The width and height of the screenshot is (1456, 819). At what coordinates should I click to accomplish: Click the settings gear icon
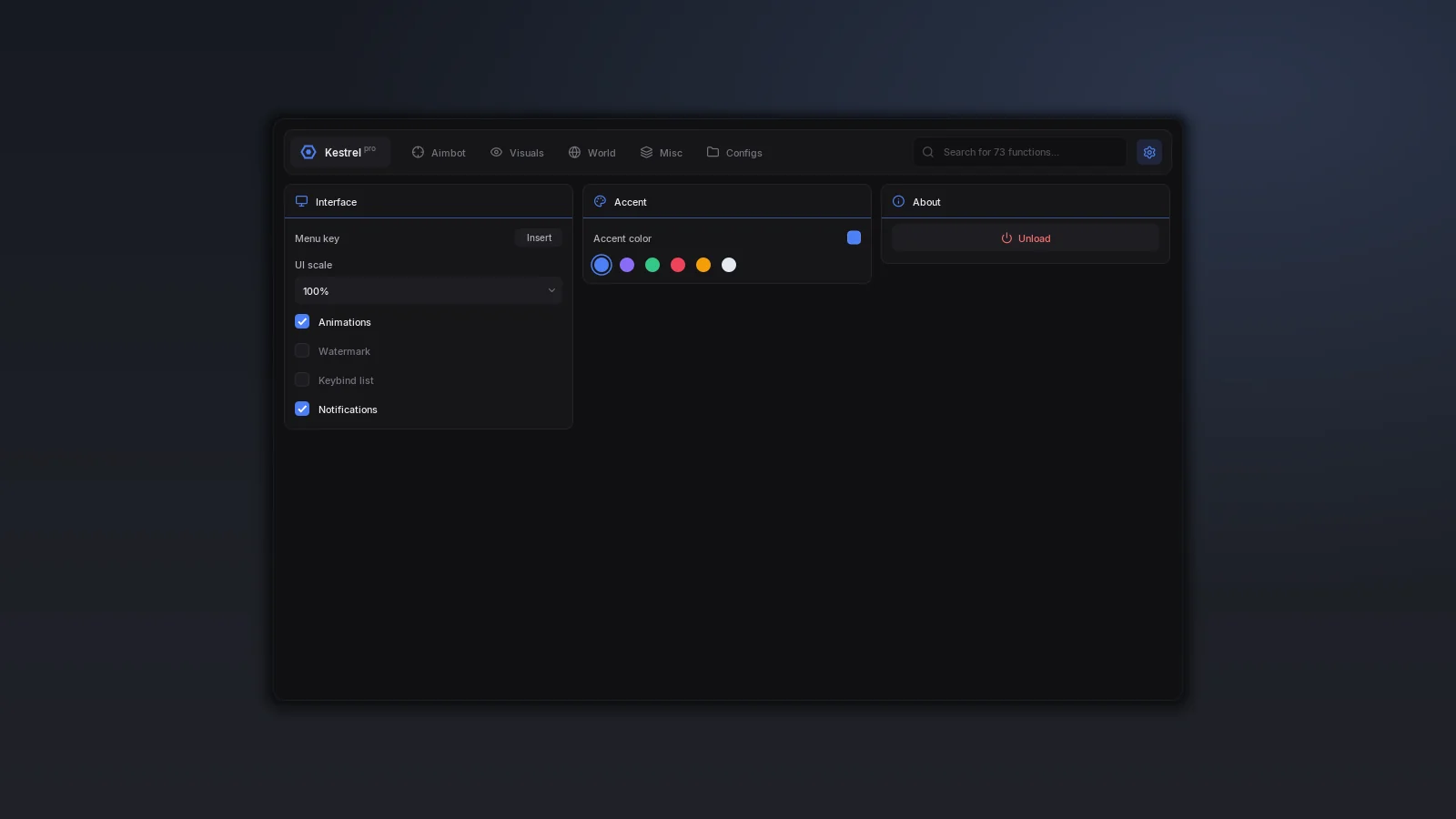click(x=1149, y=152)
